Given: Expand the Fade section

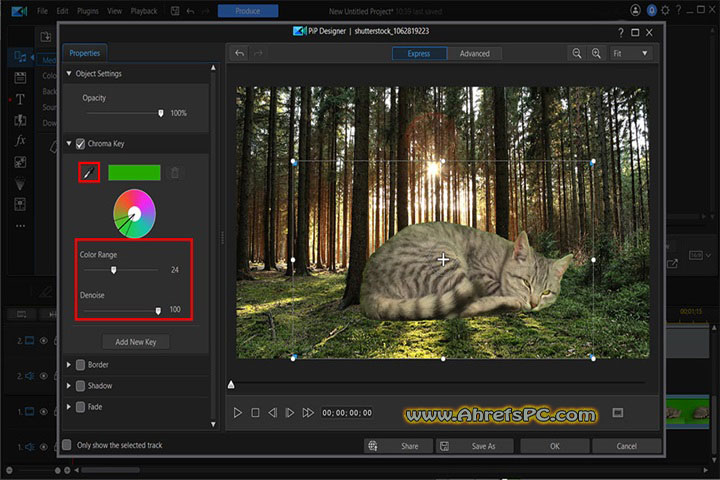Looking at the screenshot, I should point(69,407).
